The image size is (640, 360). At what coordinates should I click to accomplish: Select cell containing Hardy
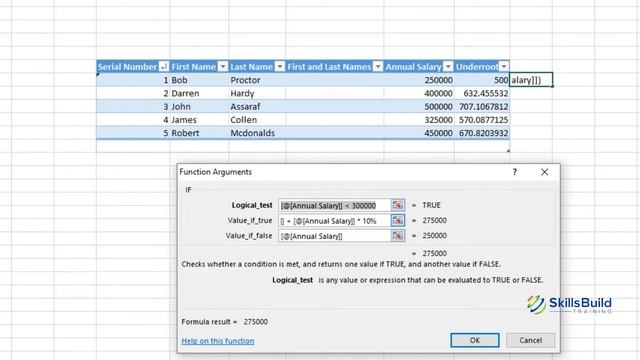[x=257, y=93]
